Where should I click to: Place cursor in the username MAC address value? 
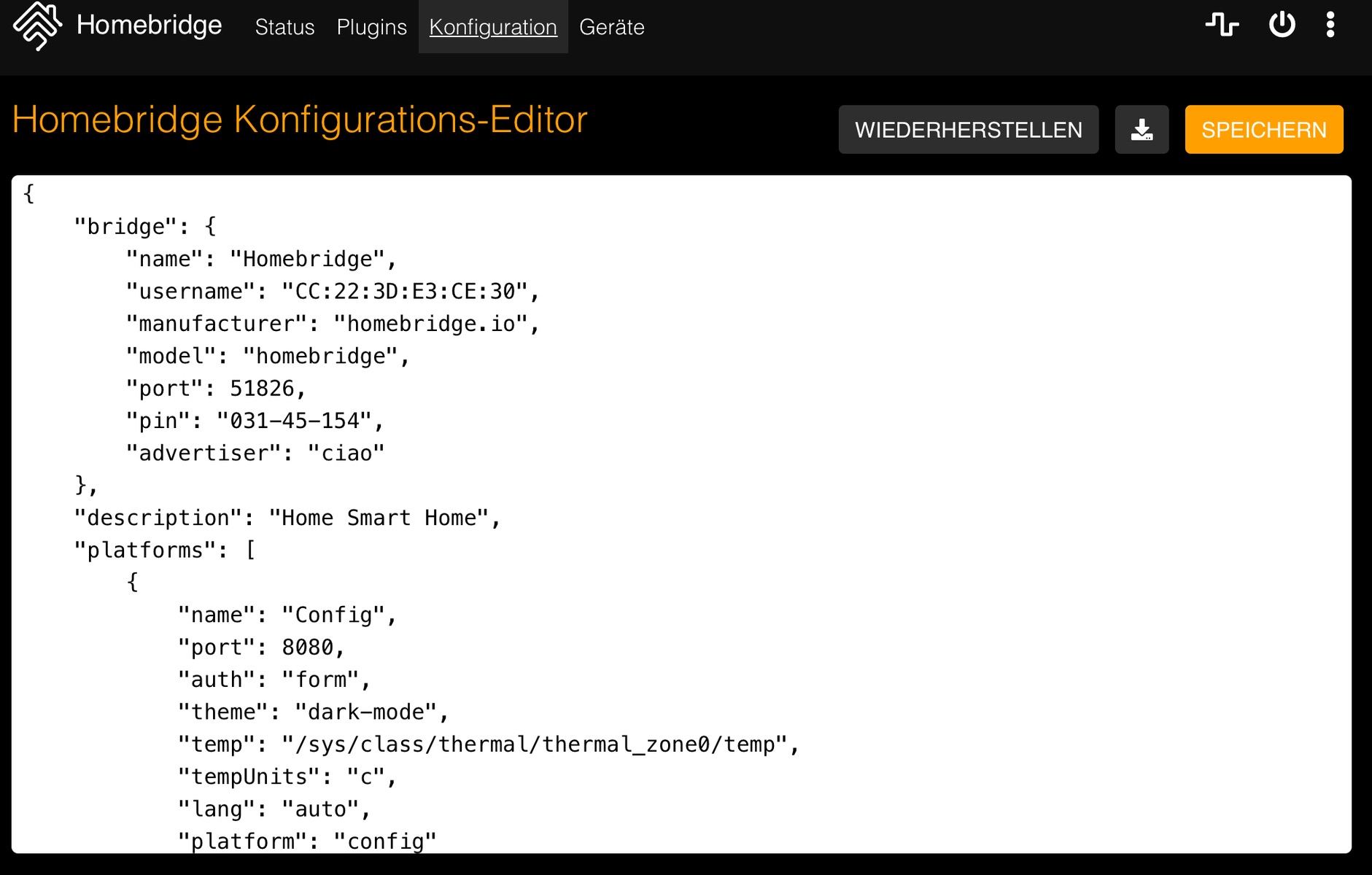(x=405, y=292)
